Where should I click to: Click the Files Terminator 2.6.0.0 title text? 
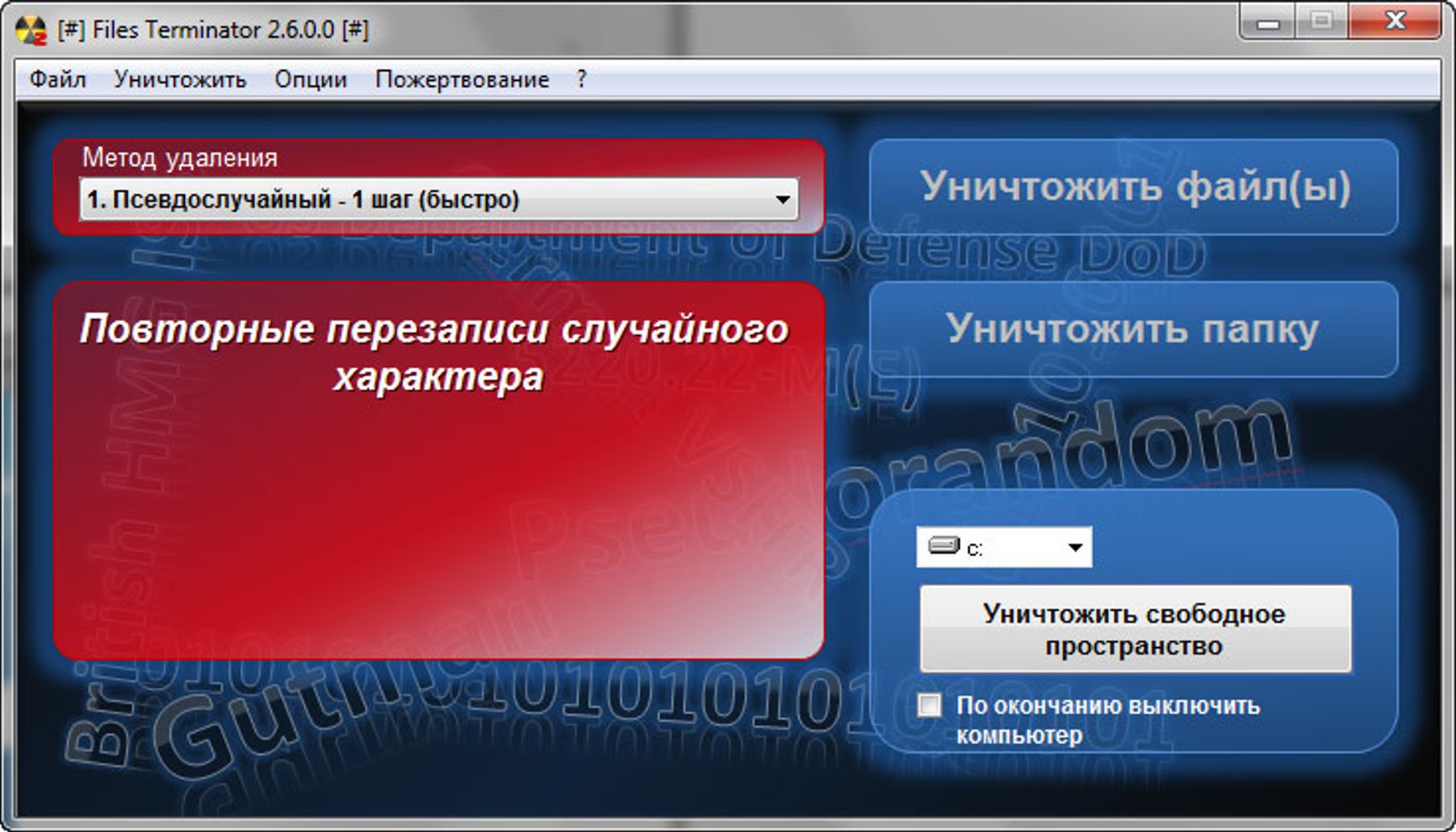pyautogui.click(x=213, y=30)
